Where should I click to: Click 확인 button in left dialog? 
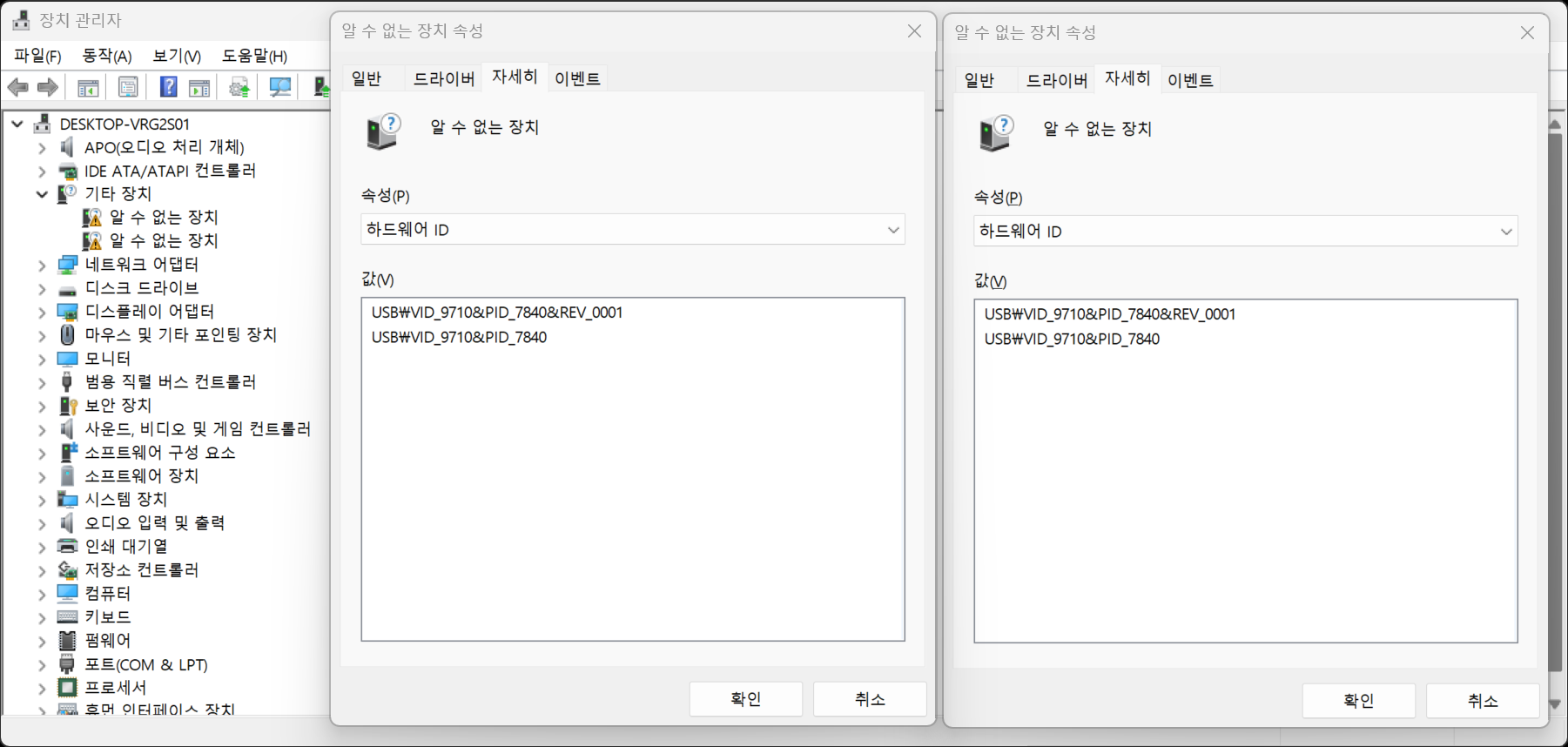[745, 699]
